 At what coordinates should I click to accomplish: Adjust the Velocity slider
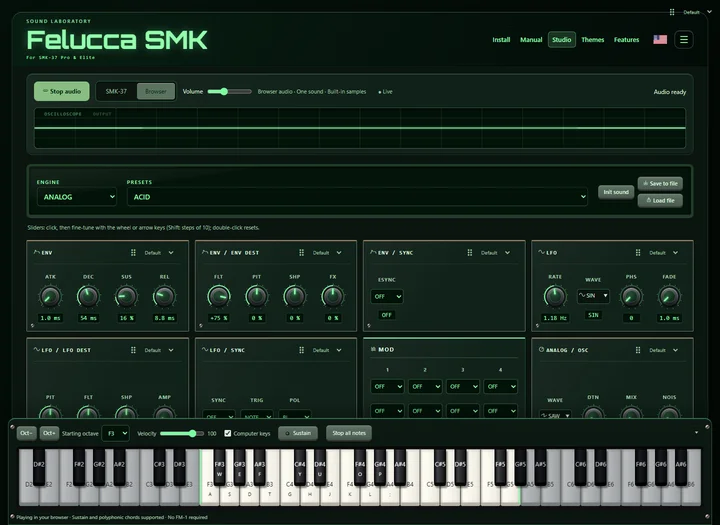tap(182, 434)
